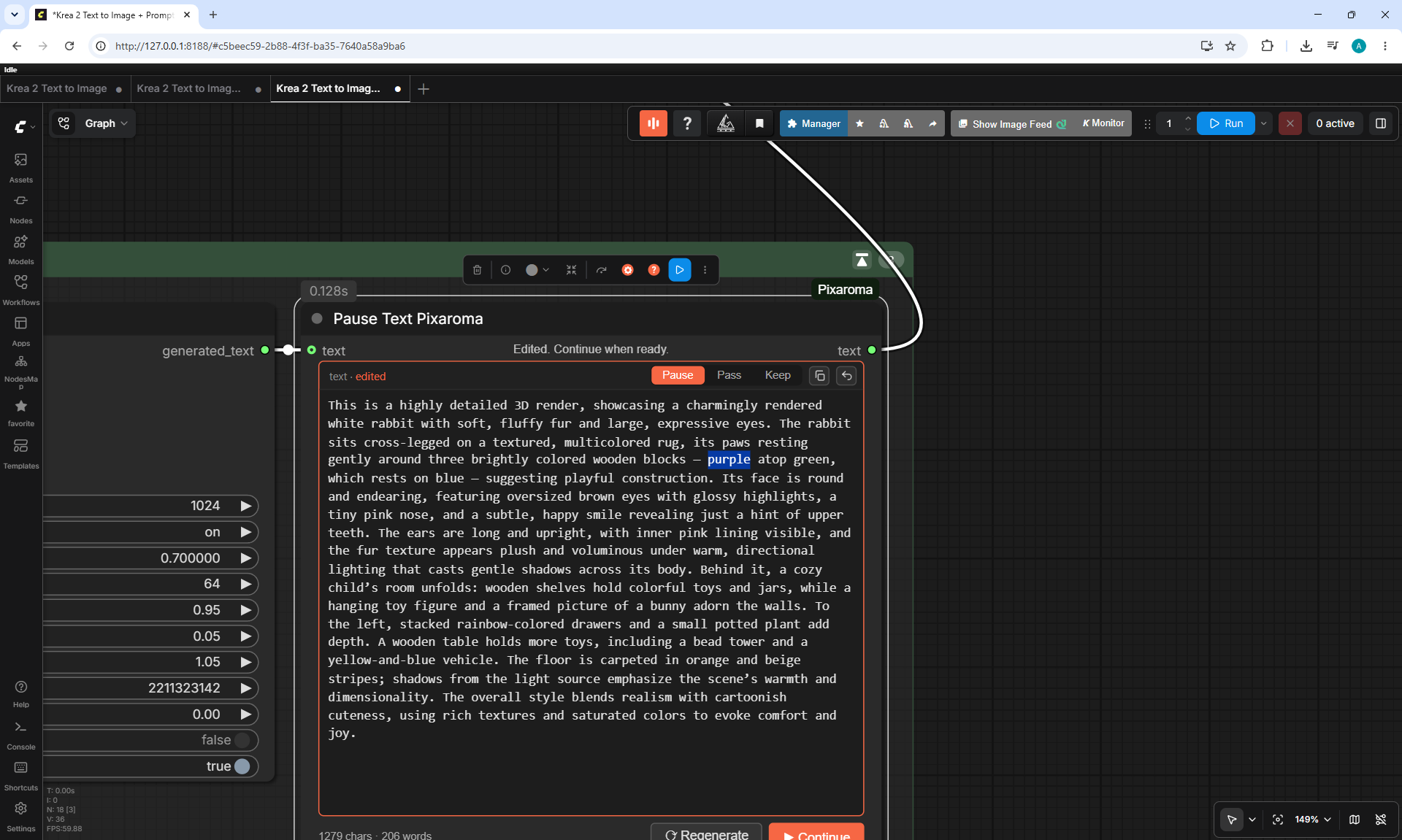The width and height of the screenshot is (1402, 840).
Task: Open the Templates sidebar panel
Action: pos(21,453)
